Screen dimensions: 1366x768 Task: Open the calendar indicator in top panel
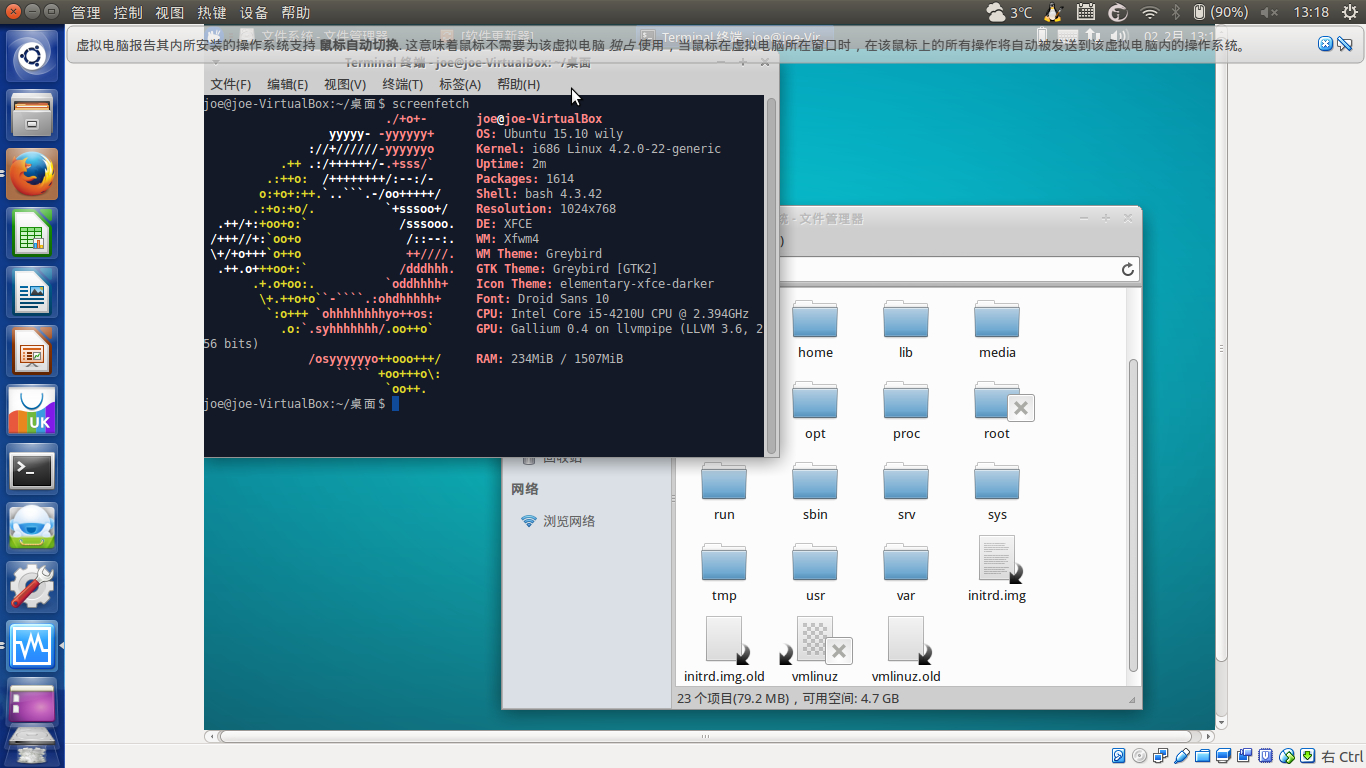tap(1086, 12)
